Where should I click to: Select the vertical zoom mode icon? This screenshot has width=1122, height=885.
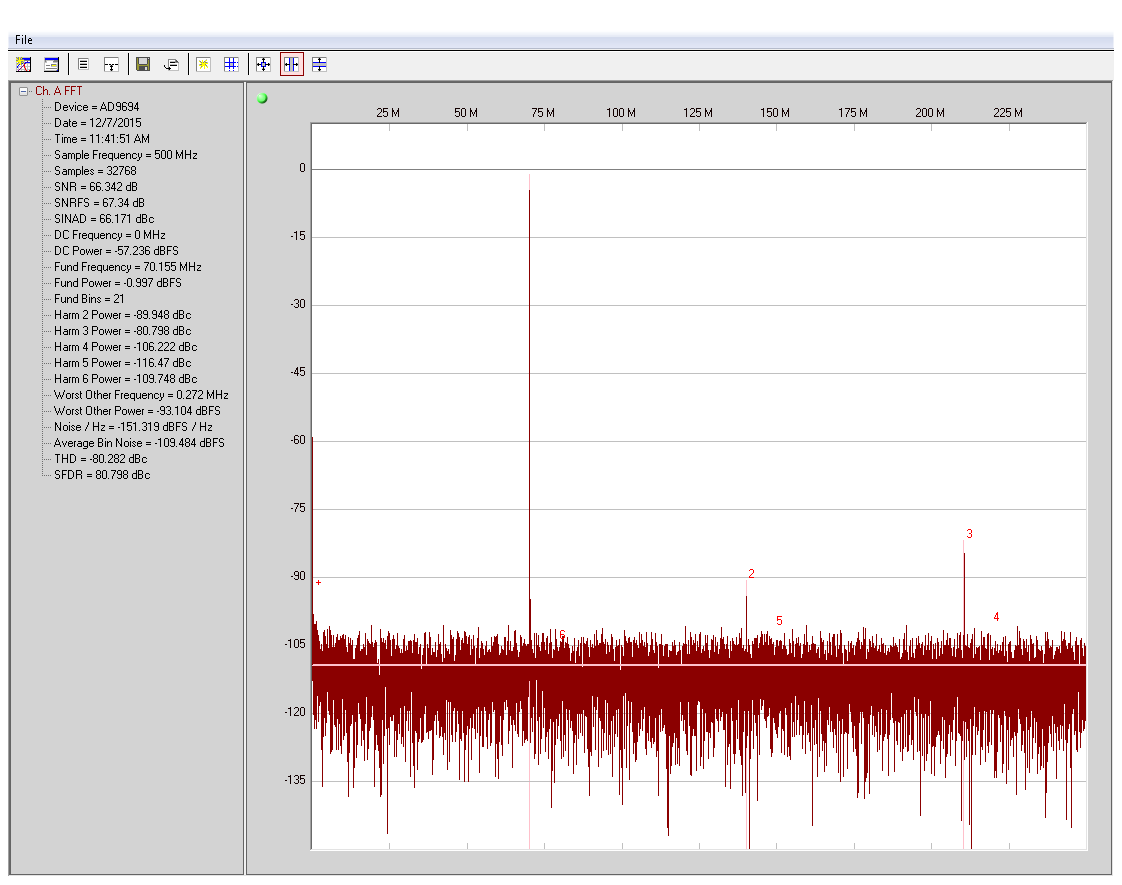click(x=319, y=65)
